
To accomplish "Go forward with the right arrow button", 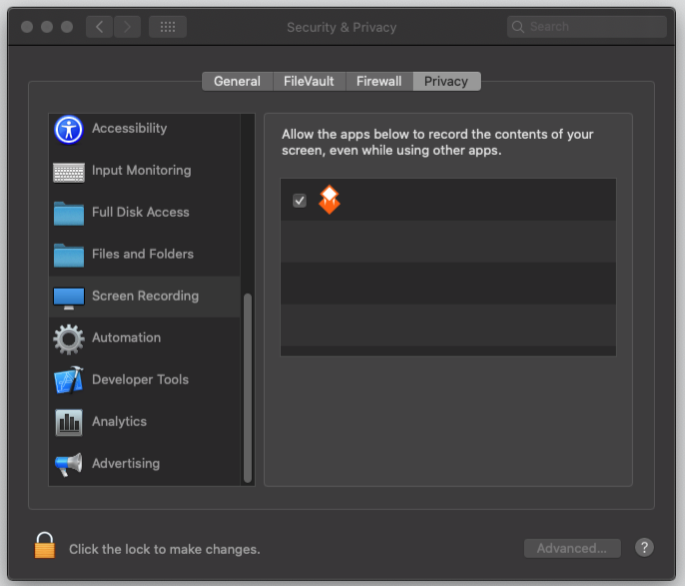I will 127,27.
